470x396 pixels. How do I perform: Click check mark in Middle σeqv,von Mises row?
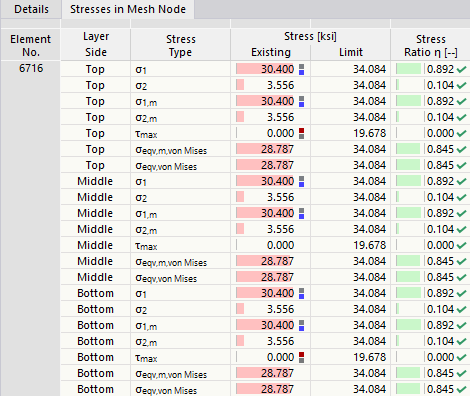click(x=462, y=277)
